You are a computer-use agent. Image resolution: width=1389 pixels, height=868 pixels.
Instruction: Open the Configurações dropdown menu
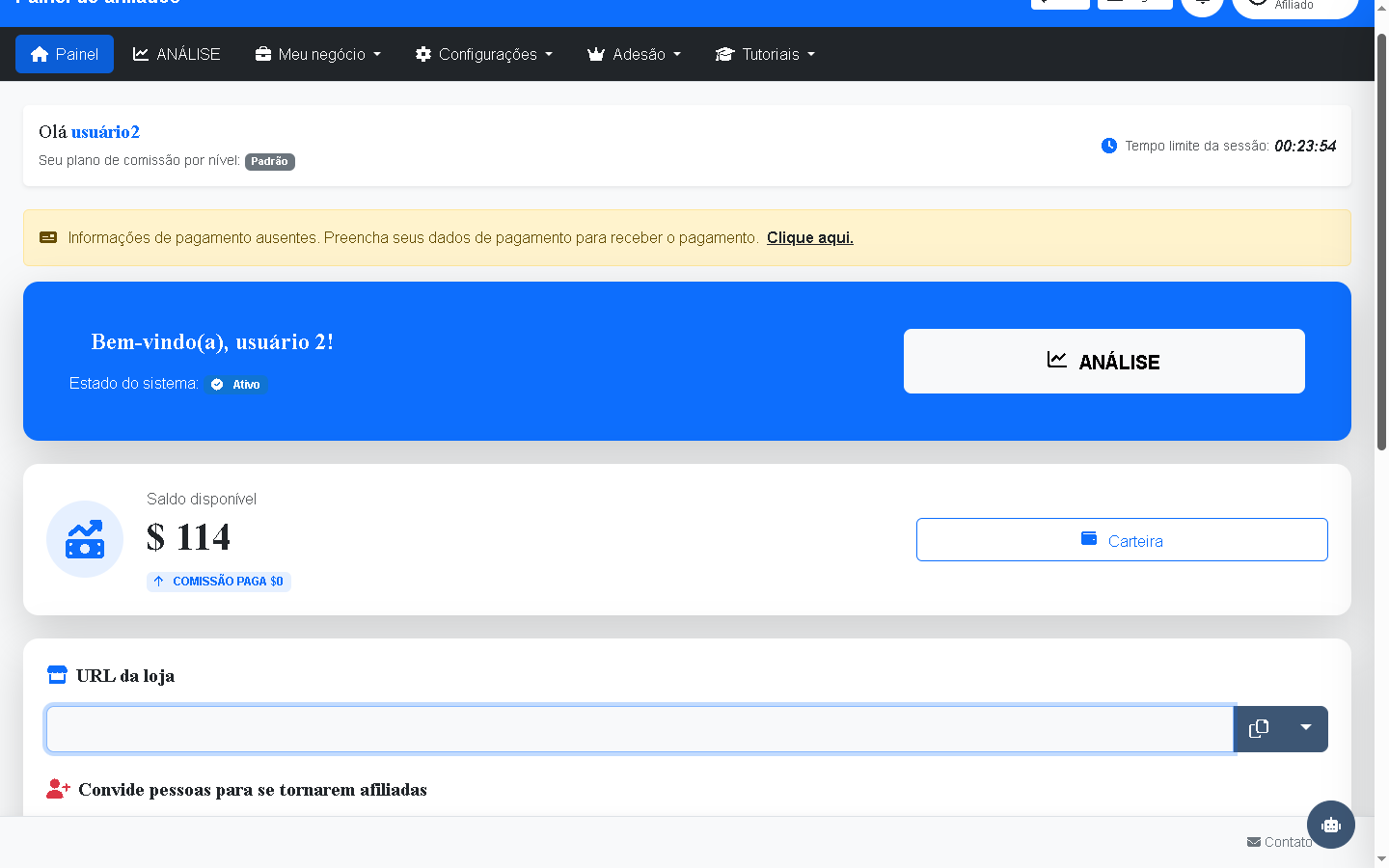(x=484, y=54)
